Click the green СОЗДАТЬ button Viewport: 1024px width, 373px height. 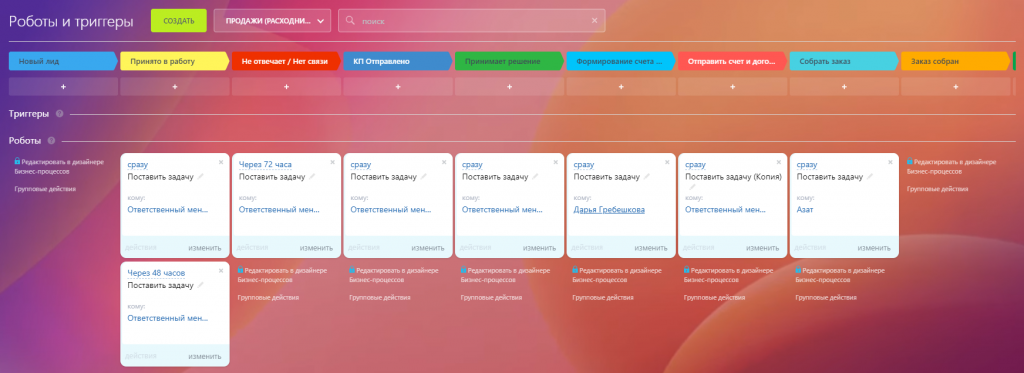point(178,21)
